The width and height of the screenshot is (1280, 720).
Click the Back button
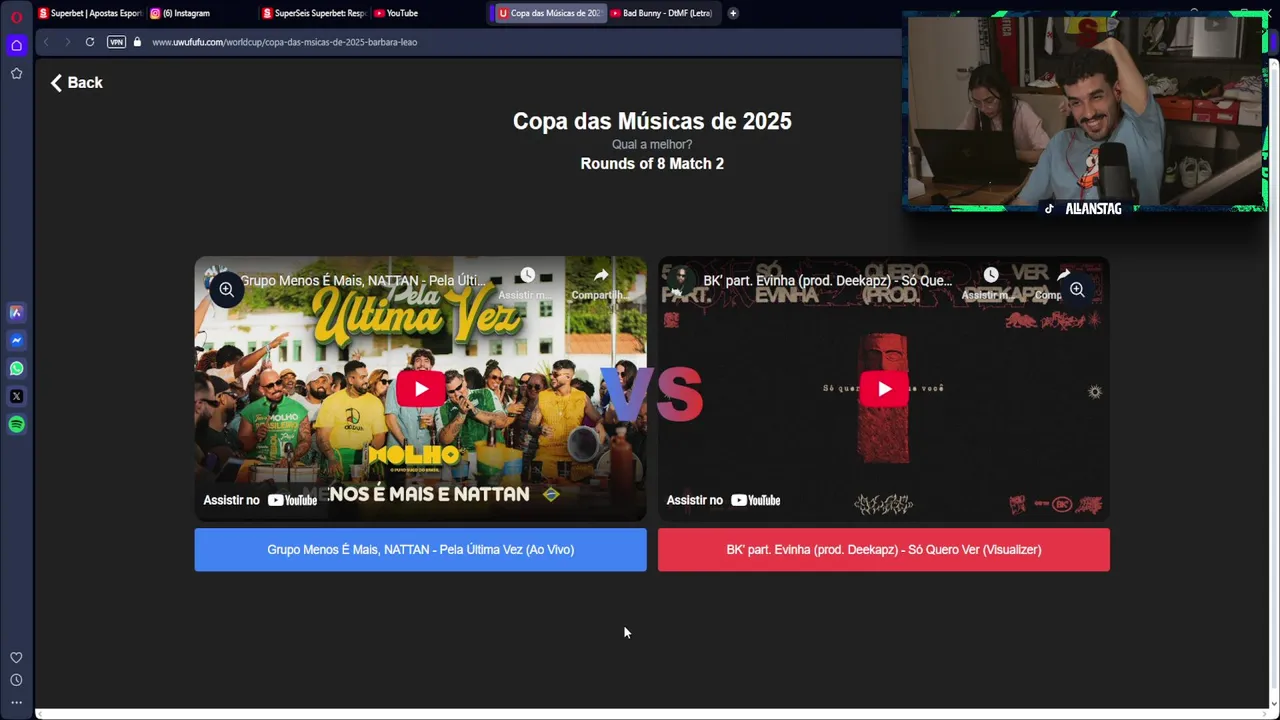[77, 83]
